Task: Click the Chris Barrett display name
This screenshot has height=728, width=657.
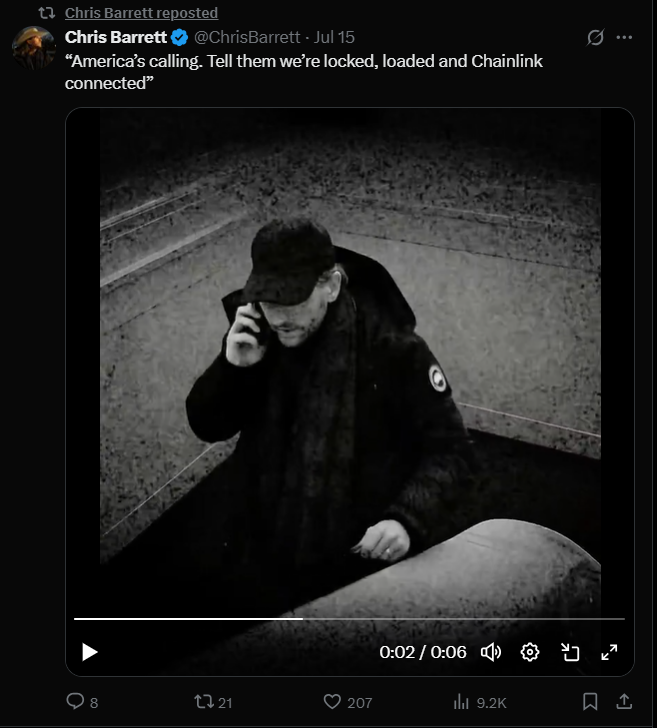Action: tap(116, 37)
